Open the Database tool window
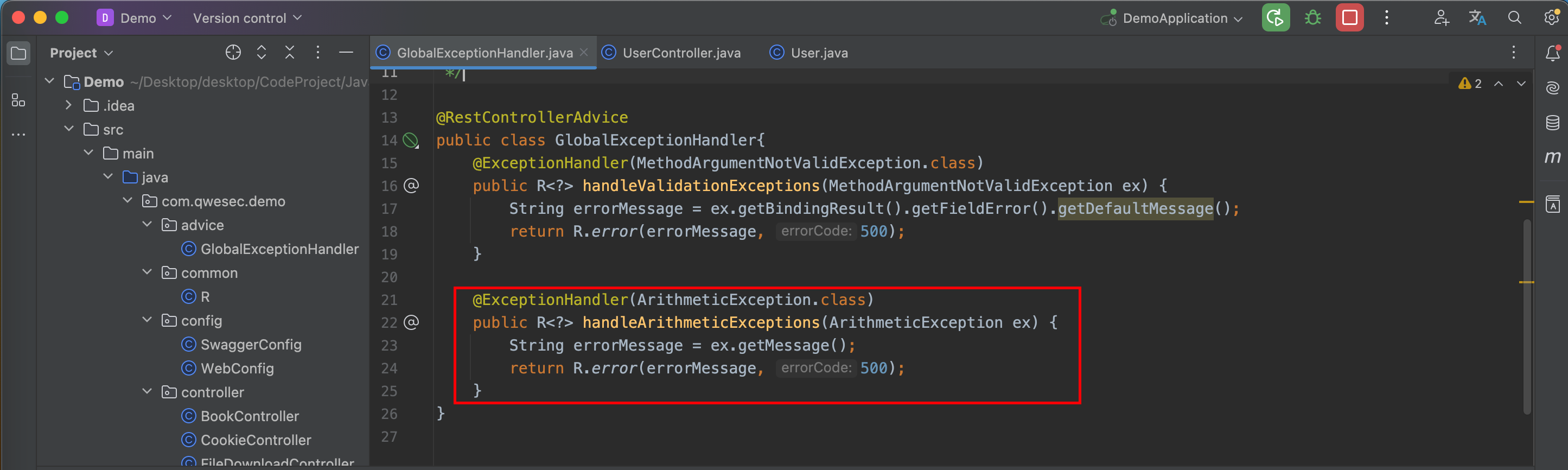 [1552, 122]
